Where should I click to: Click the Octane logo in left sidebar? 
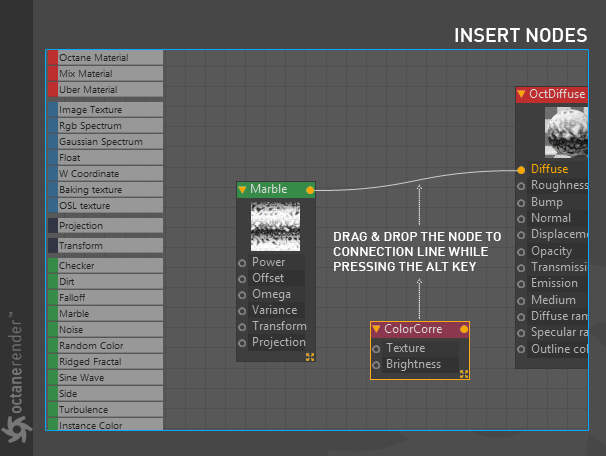click(16, 428)
